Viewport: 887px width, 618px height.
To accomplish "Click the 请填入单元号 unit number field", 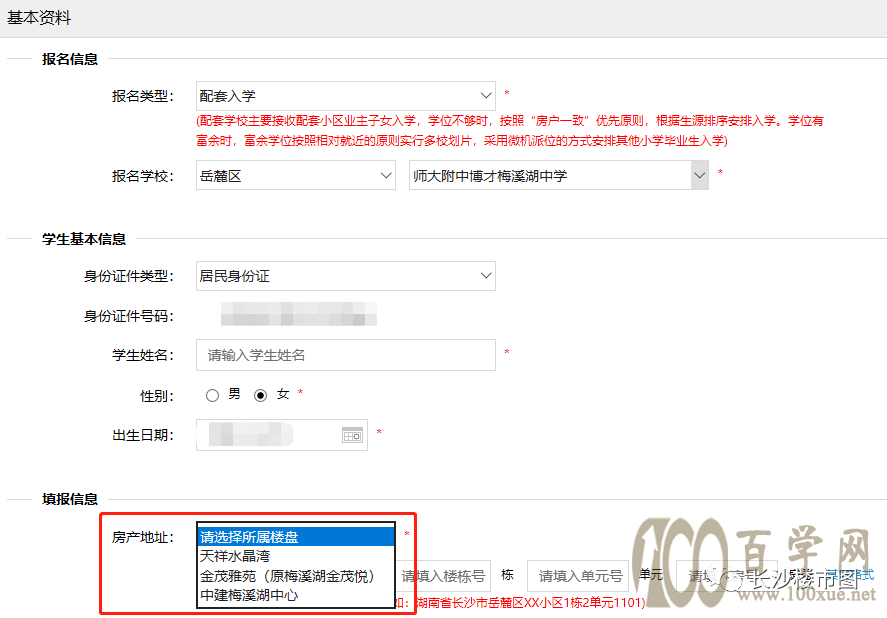I will pos(578,576).
